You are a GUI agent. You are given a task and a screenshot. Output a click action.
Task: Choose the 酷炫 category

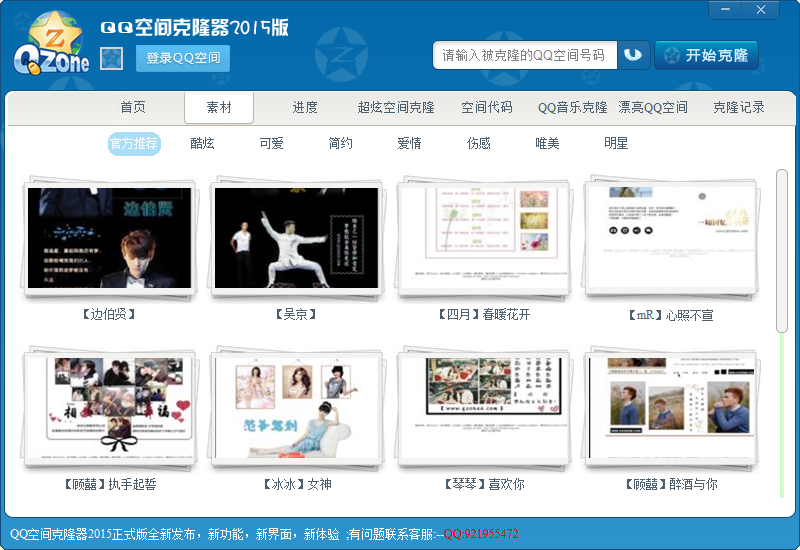(x=202, y=143)
